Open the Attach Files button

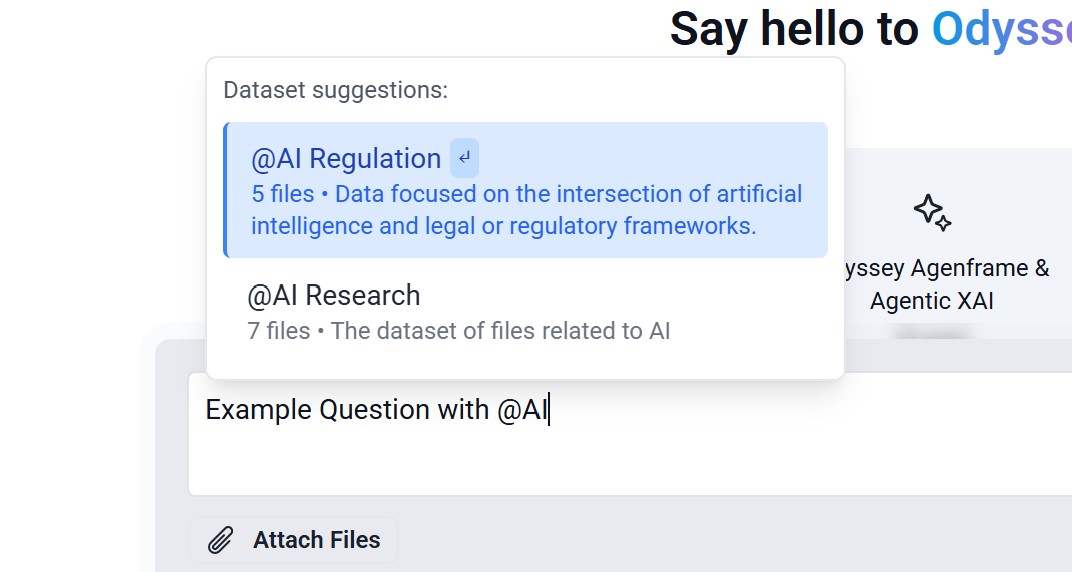coord(293,540)
